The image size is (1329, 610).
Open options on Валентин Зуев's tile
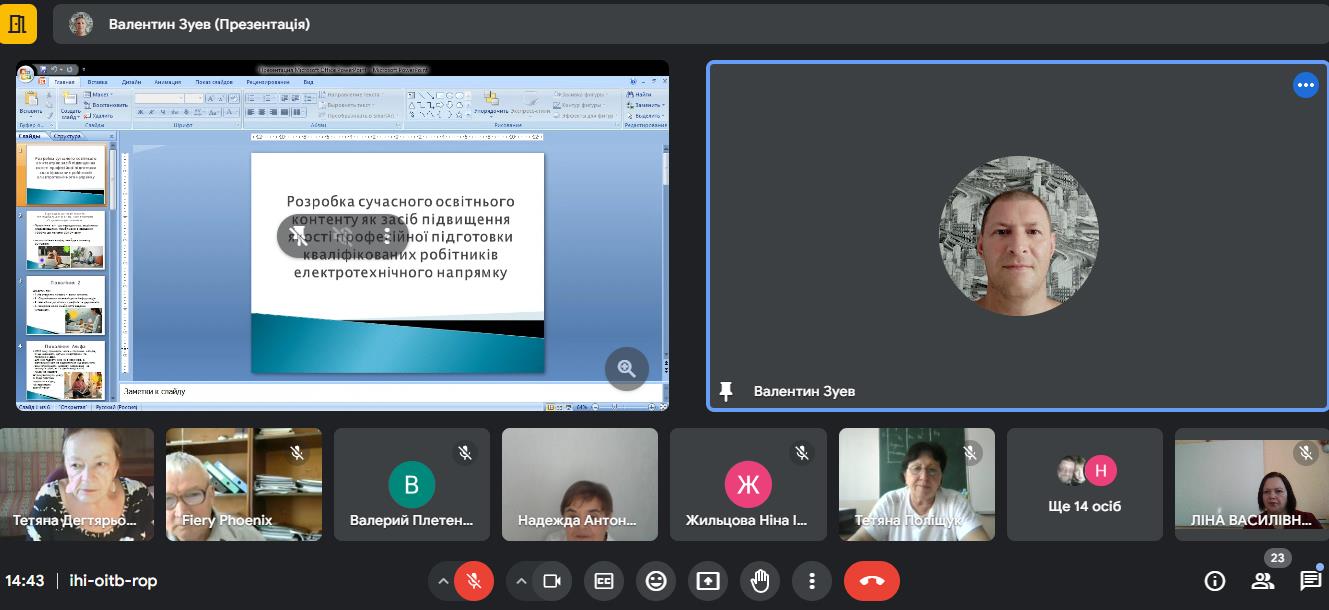pyautogui.click(x=1306, y=85)
